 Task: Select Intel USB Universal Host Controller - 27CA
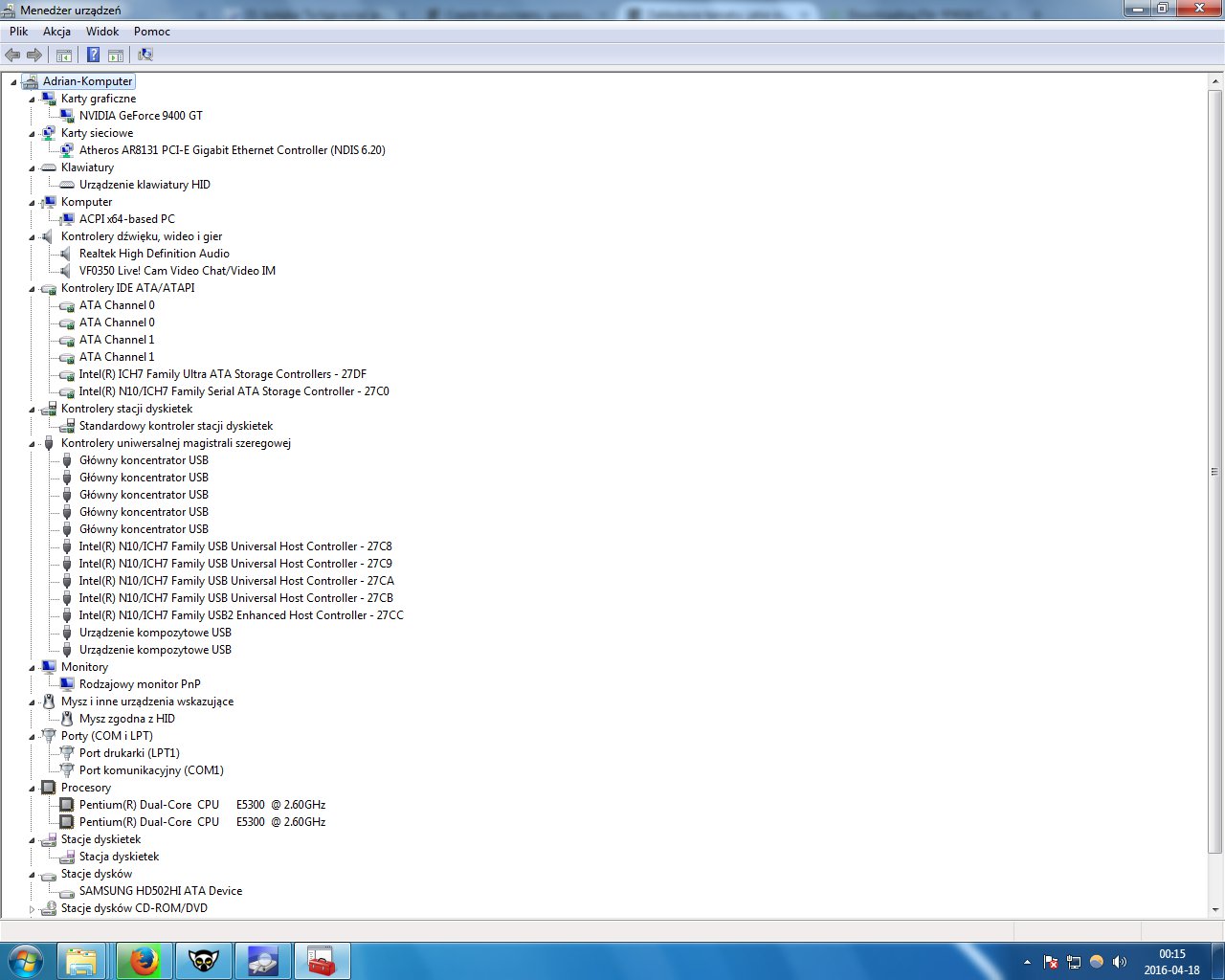(236, 581)
